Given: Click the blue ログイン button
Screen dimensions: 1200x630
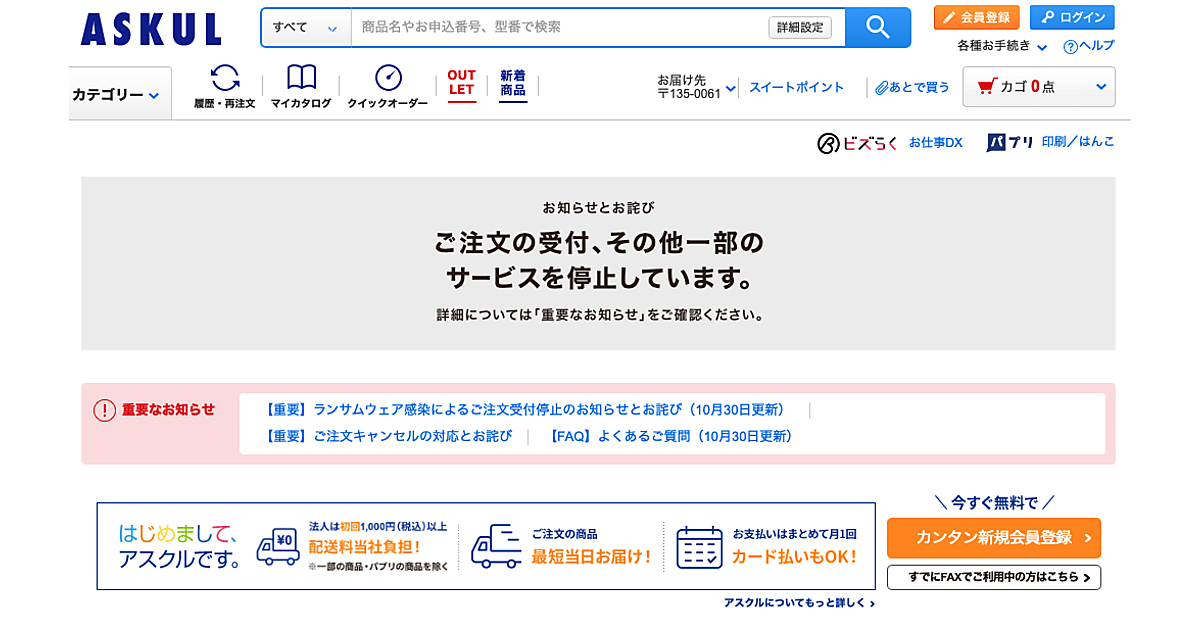Looking at the screenshot, I should (x=1072, y=17).
